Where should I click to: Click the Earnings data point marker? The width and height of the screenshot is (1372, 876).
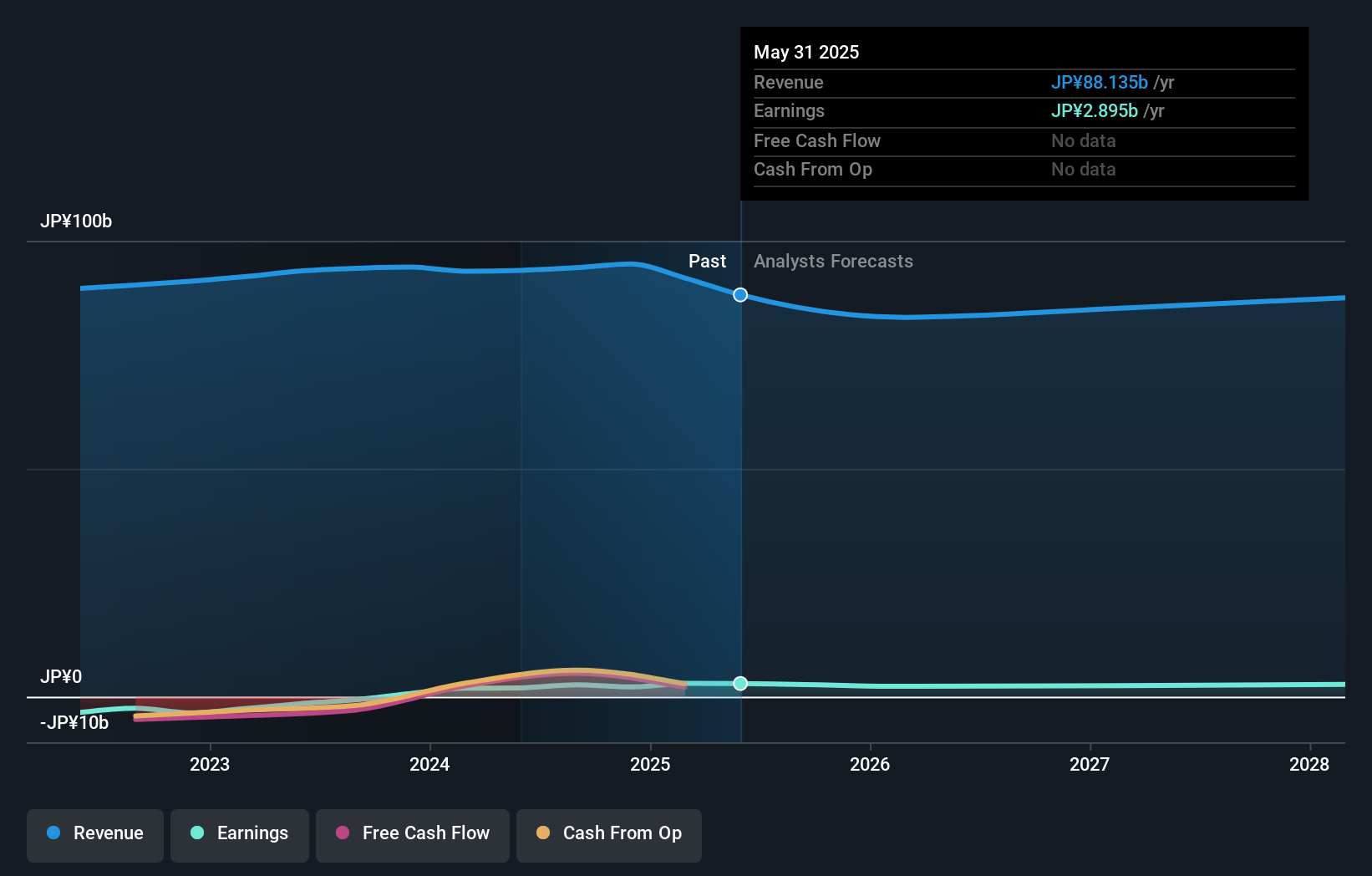[x=740, y=684]
